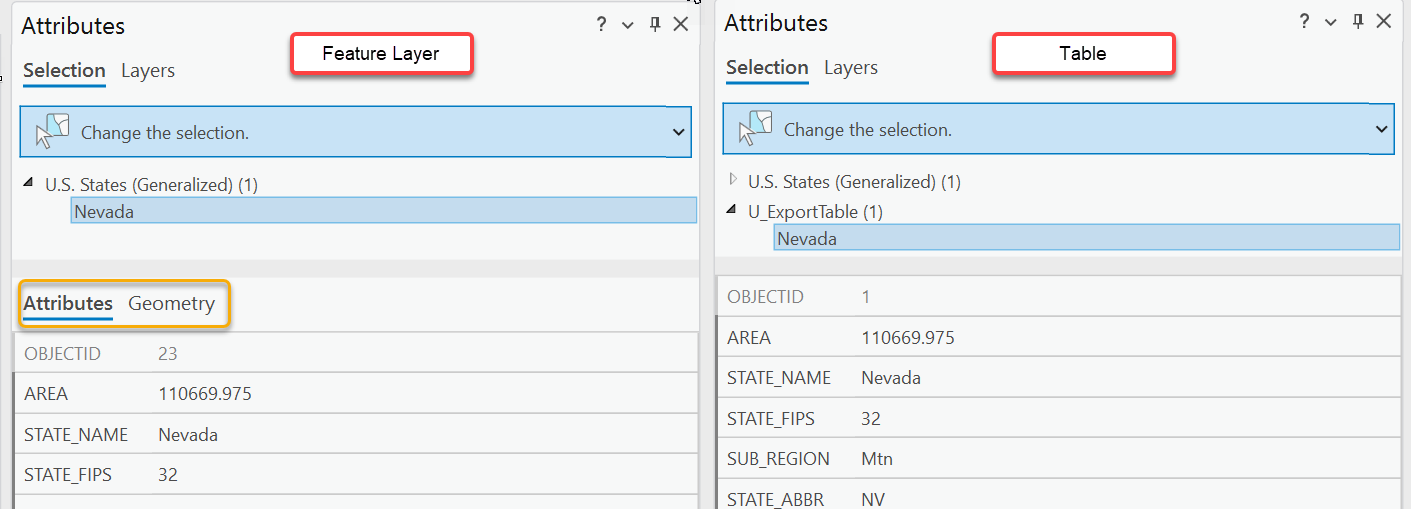Close the Table Attributes pane

(1384, 22)
